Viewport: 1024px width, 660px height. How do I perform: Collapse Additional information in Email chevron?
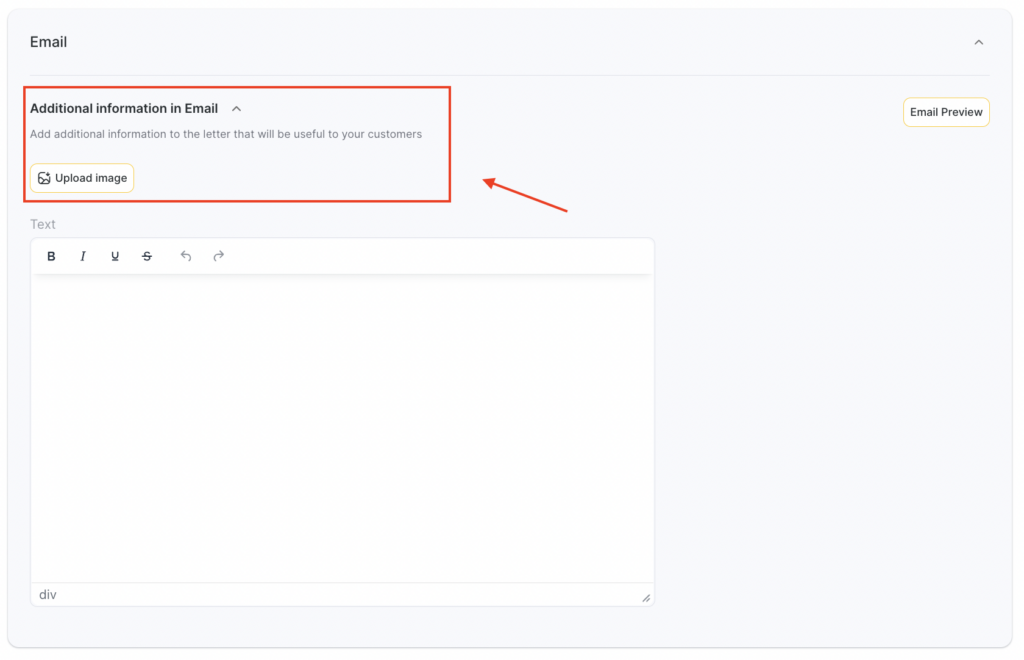click(x=236, y=108)
